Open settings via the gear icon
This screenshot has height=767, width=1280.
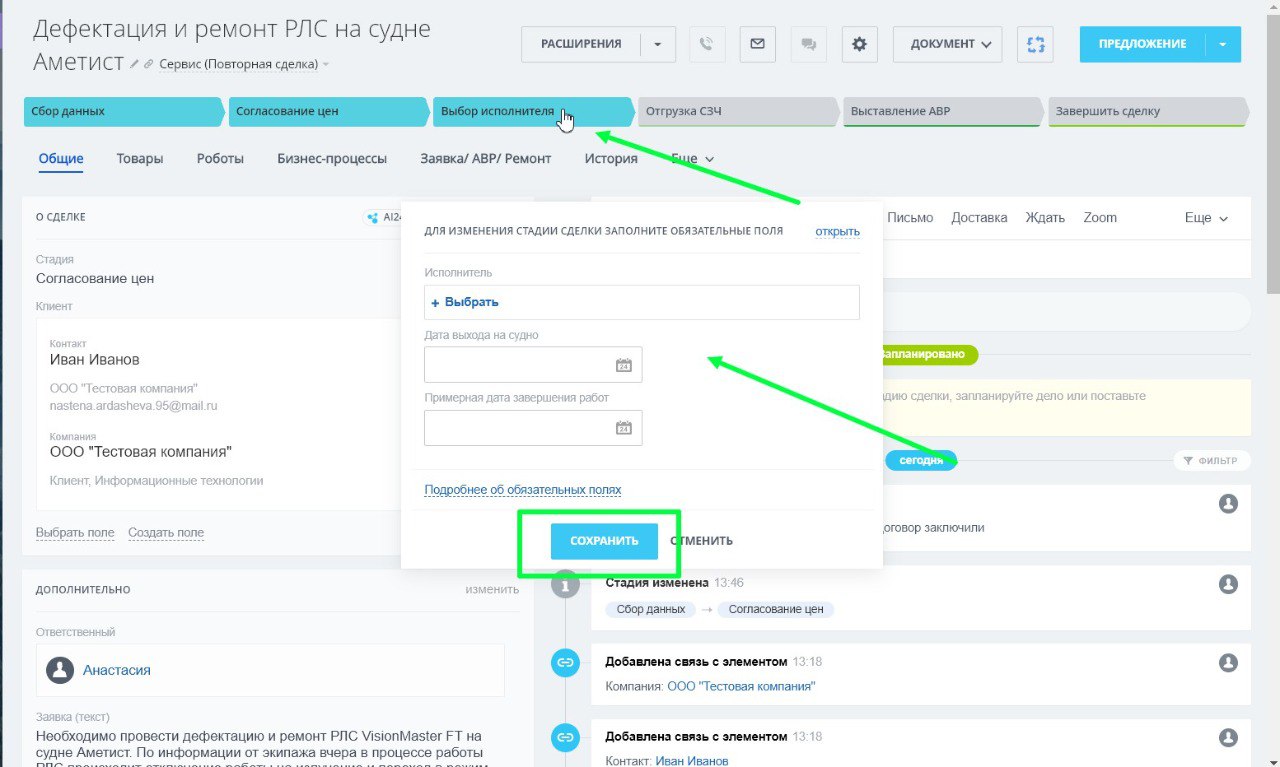859,44
